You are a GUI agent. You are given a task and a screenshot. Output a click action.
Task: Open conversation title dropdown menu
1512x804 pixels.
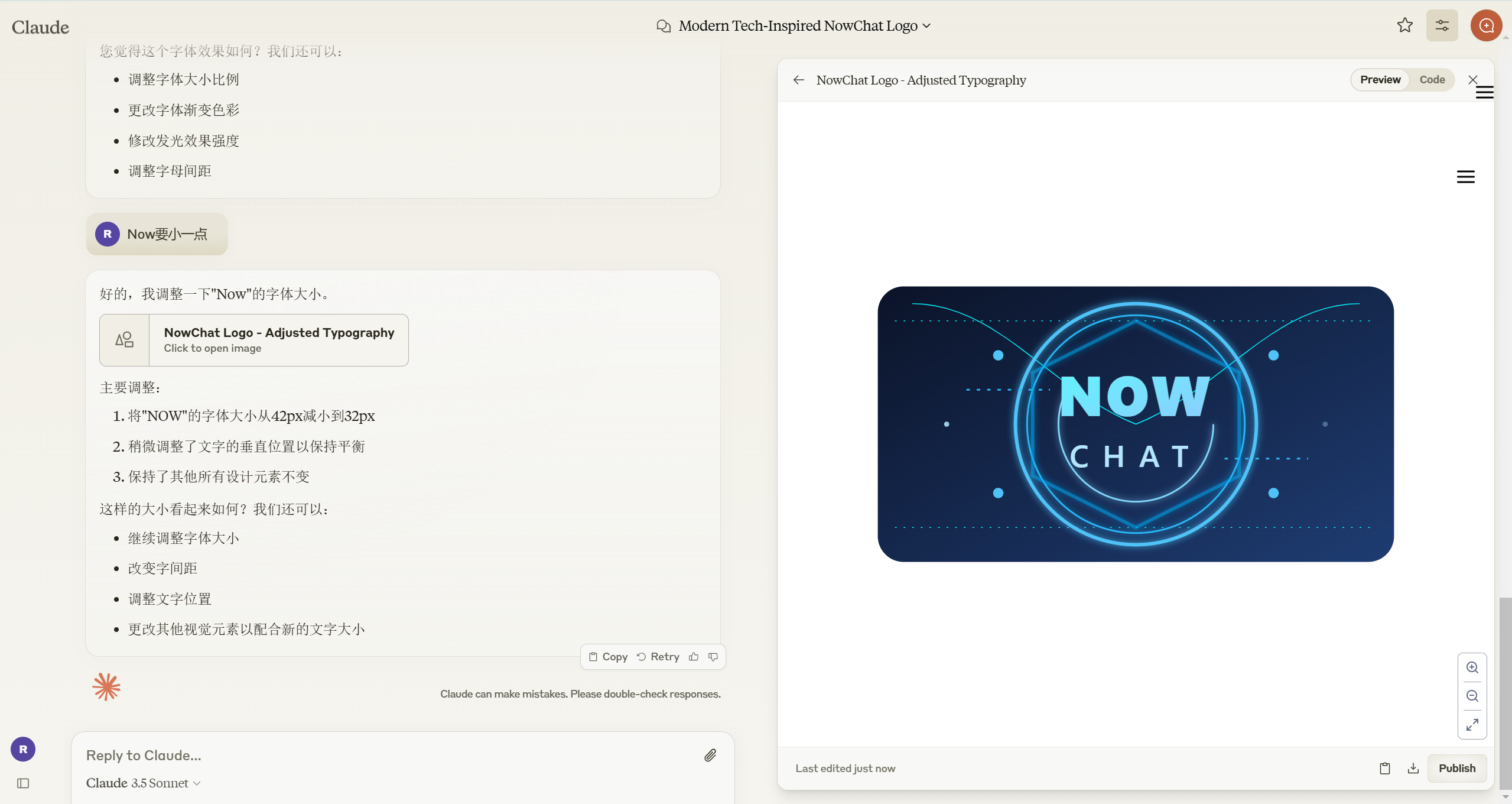coord(926,26)
